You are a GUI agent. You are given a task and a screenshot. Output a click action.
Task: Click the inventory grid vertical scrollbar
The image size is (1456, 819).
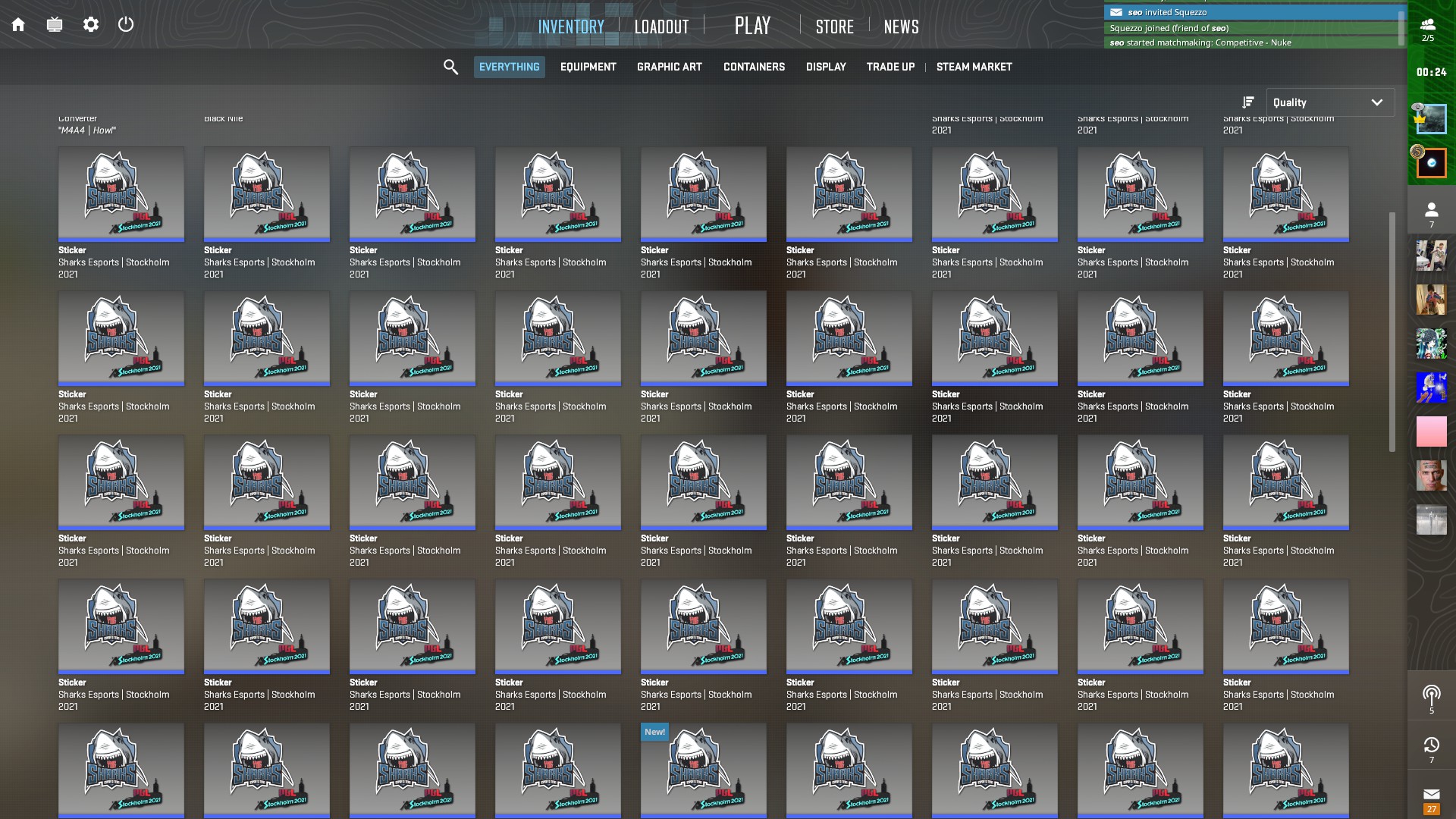tap(1392, 332)
